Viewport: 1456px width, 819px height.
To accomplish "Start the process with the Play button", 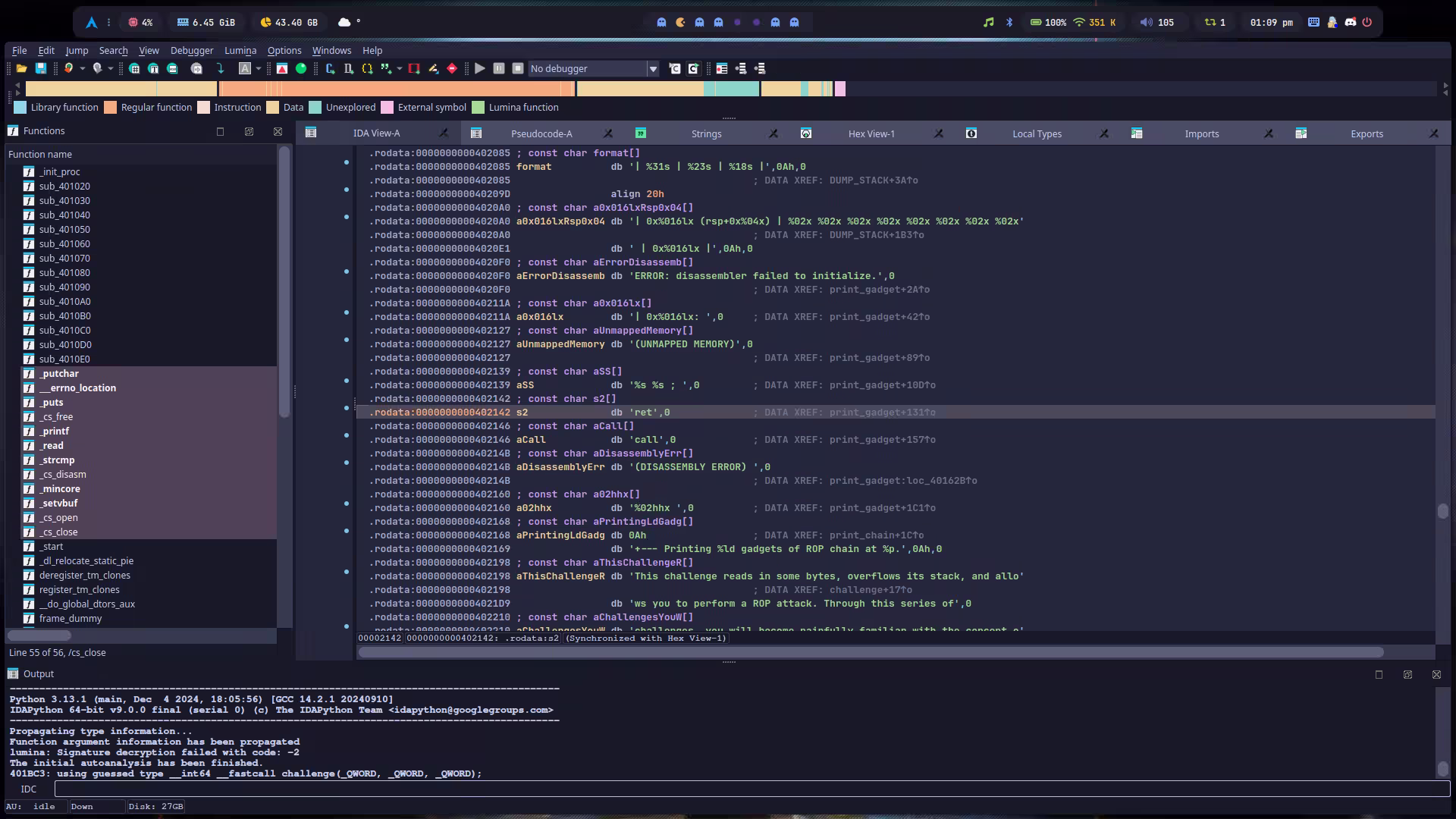I will tap(479, 68).
